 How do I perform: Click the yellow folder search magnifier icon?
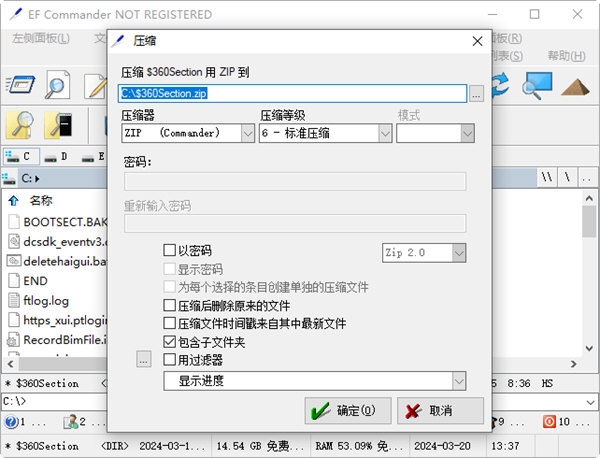pyautogui.click(x=20, y=125)
